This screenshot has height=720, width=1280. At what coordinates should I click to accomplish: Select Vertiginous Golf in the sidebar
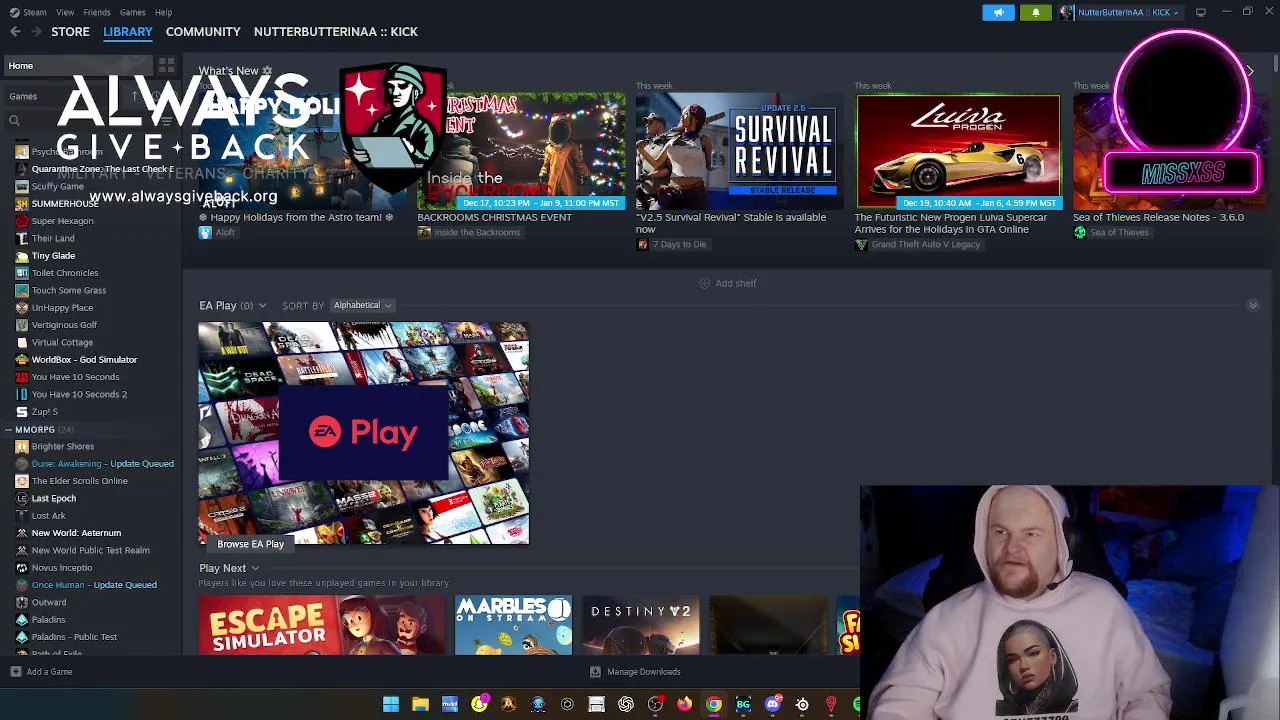click(x=64, y=325)
